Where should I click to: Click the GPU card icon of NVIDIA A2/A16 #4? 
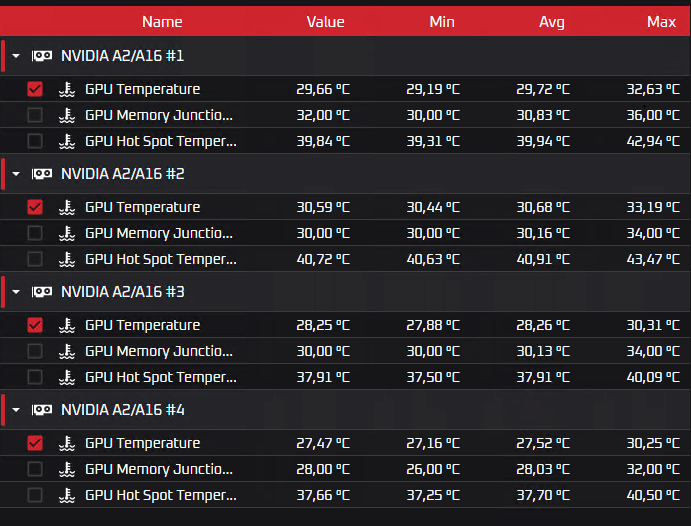point(42,410)
